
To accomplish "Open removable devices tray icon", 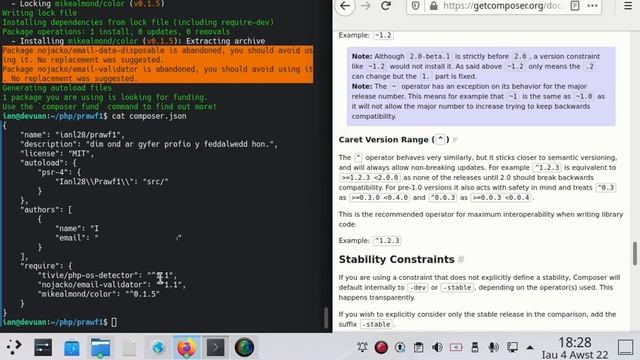I will 475,347.
